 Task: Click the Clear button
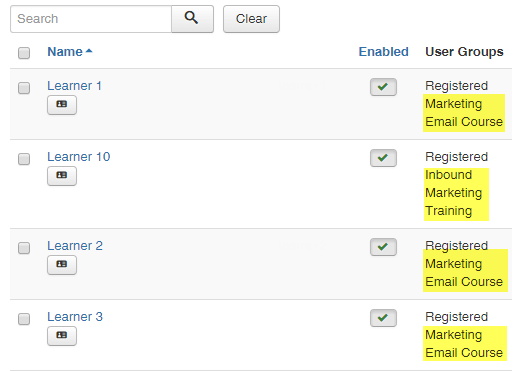click(x=251, y=19)
